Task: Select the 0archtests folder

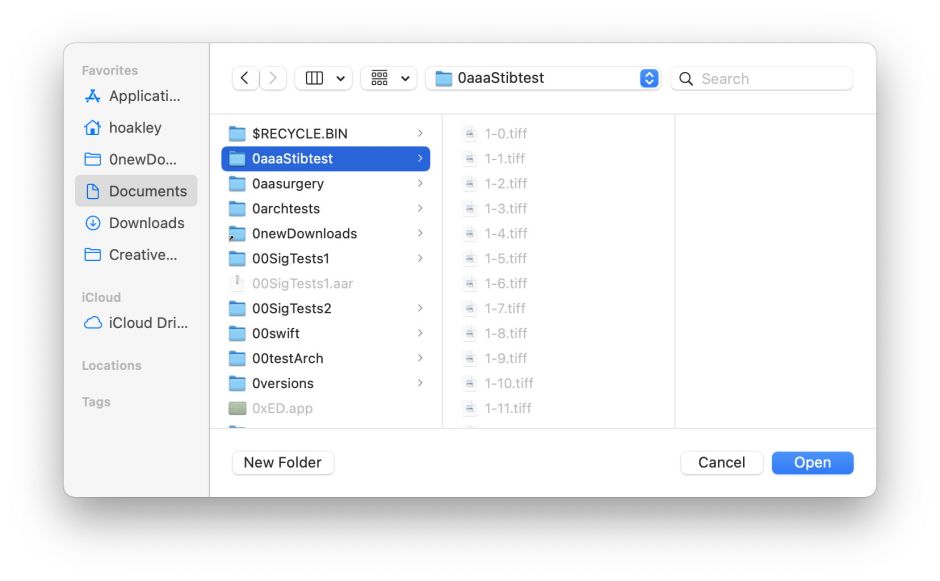Action: pos(285,208)
